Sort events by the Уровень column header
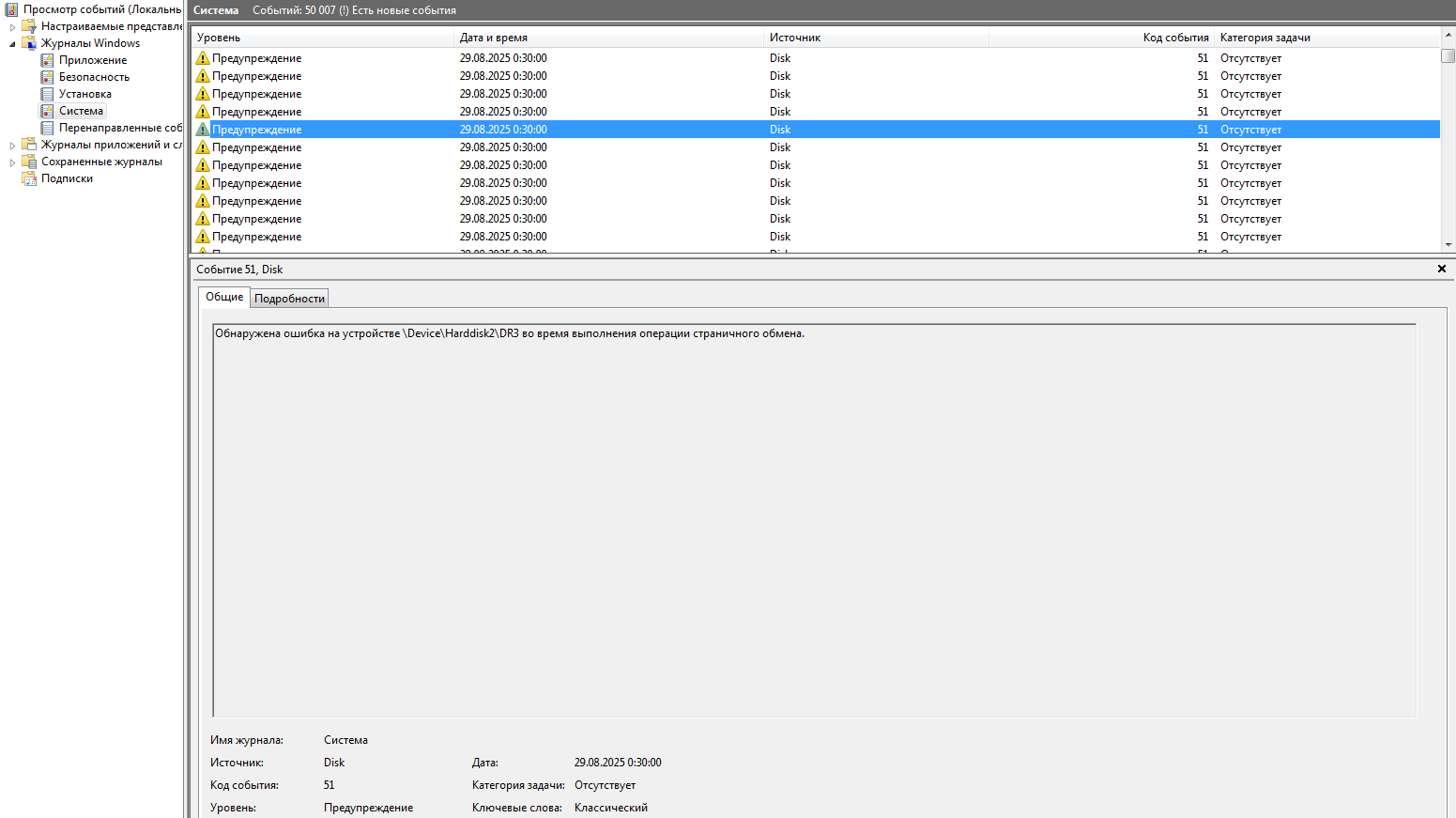Viewport: 1456px width, 818px height. point(323,38)
